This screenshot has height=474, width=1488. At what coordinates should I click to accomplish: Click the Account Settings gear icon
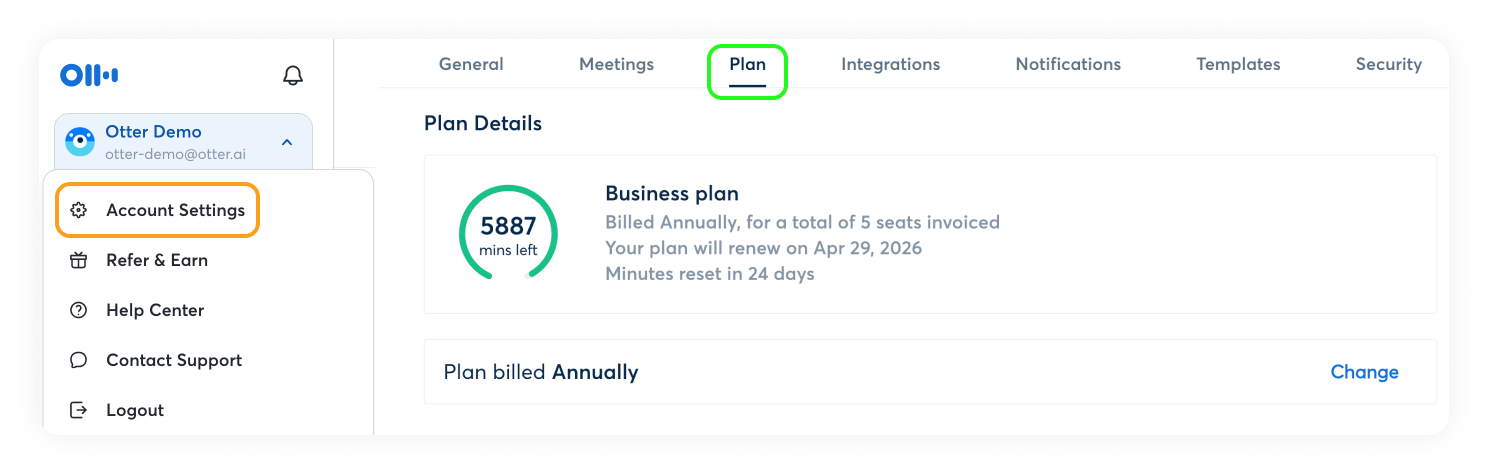[x=79, y=210]
